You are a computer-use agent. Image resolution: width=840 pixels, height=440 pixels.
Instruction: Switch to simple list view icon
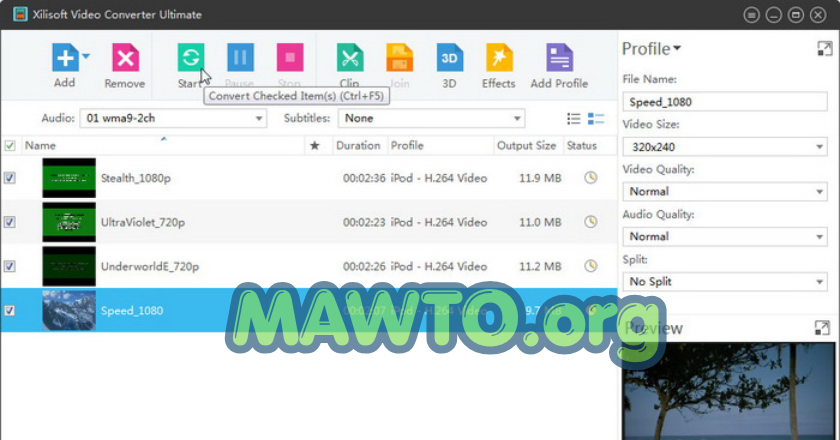pyautogui.click(x=574, y=118)
